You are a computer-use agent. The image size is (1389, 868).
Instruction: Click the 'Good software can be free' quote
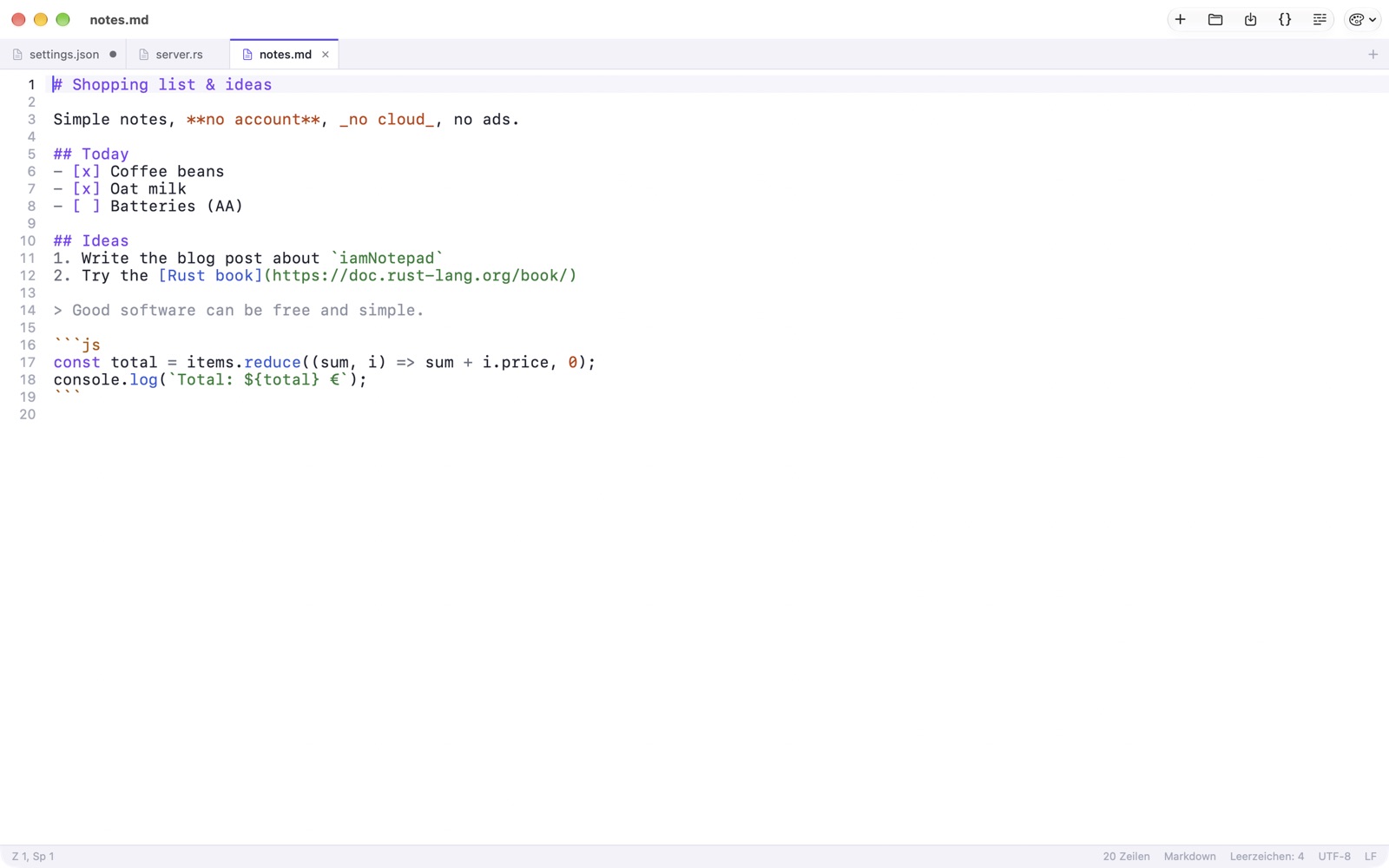click(x=239, y=311)
